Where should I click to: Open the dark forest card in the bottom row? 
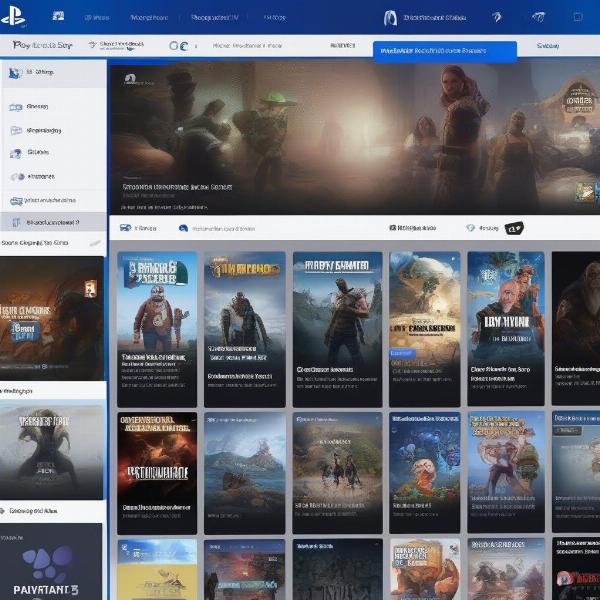pyautogui.click(x=338, y=569)
